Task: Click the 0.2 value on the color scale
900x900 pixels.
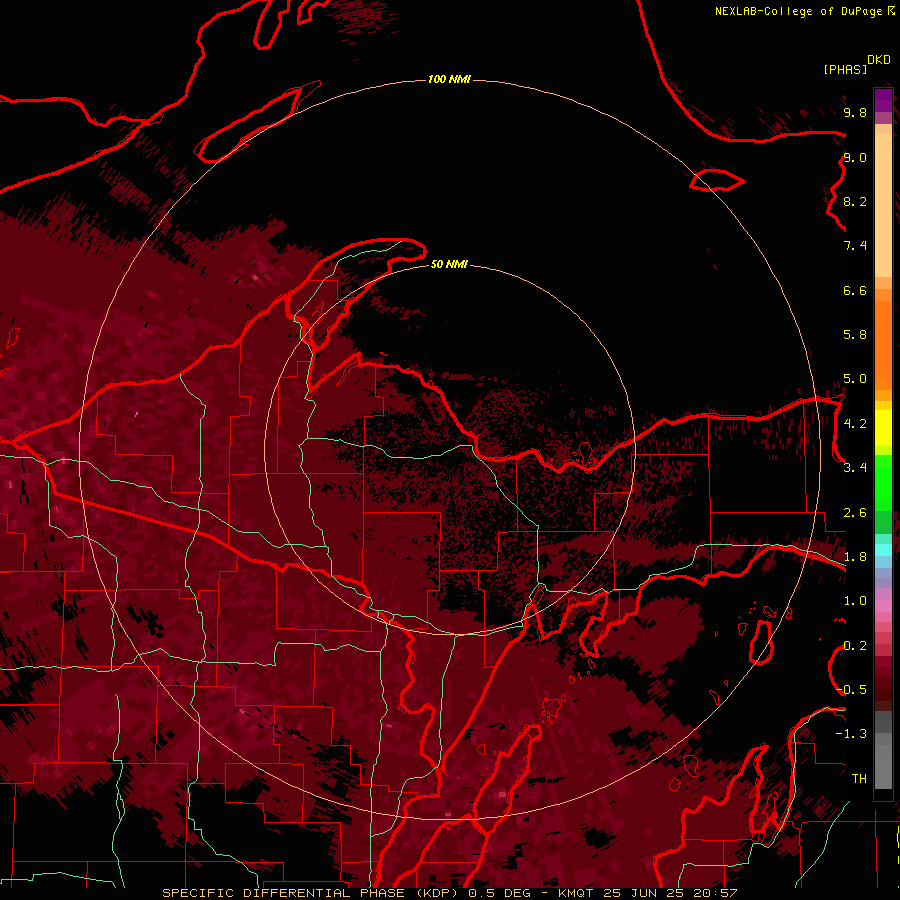Action: pos(854,646)
